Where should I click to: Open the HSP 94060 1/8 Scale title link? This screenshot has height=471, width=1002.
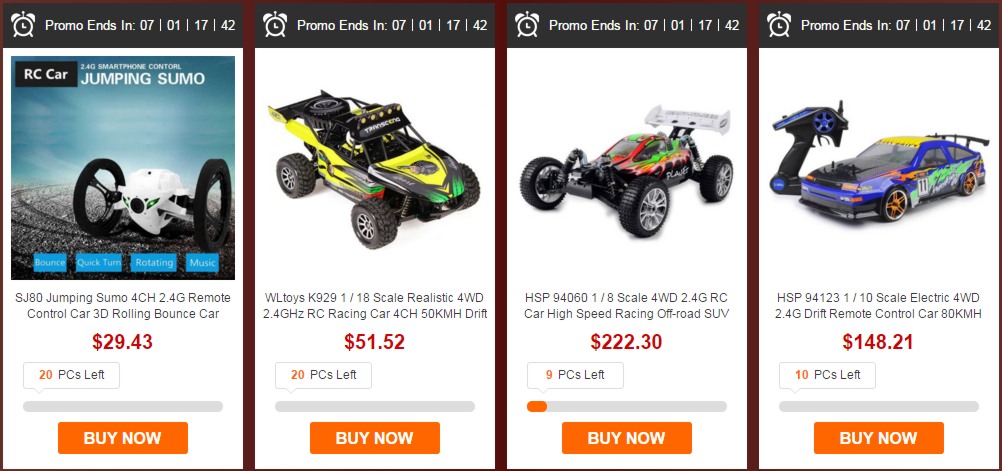coord(626,306)
